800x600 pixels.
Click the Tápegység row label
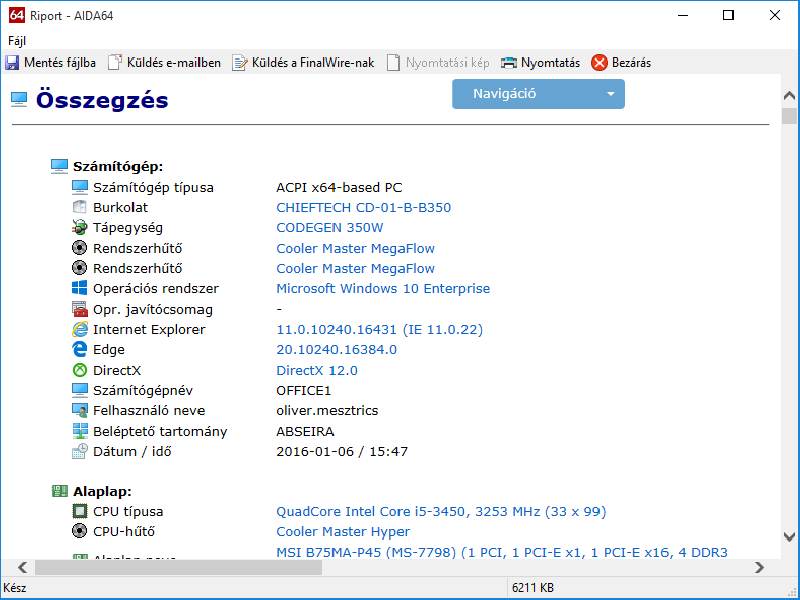pos(128,228)
